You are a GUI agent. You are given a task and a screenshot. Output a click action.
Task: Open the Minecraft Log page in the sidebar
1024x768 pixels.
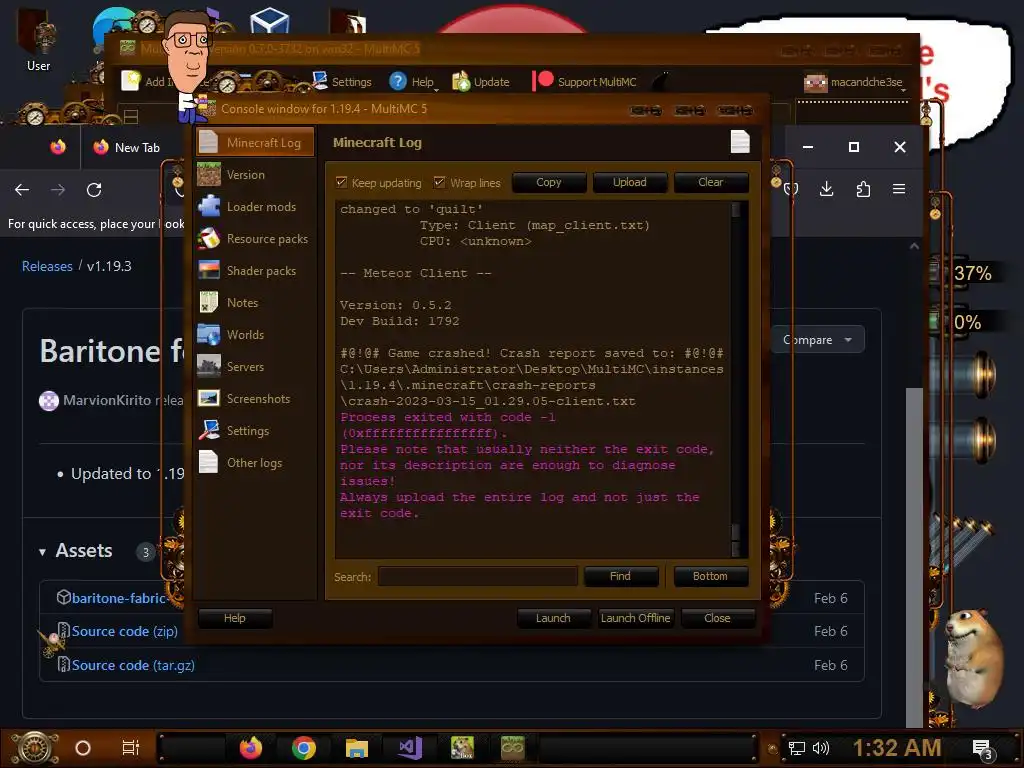pos(255,142)
